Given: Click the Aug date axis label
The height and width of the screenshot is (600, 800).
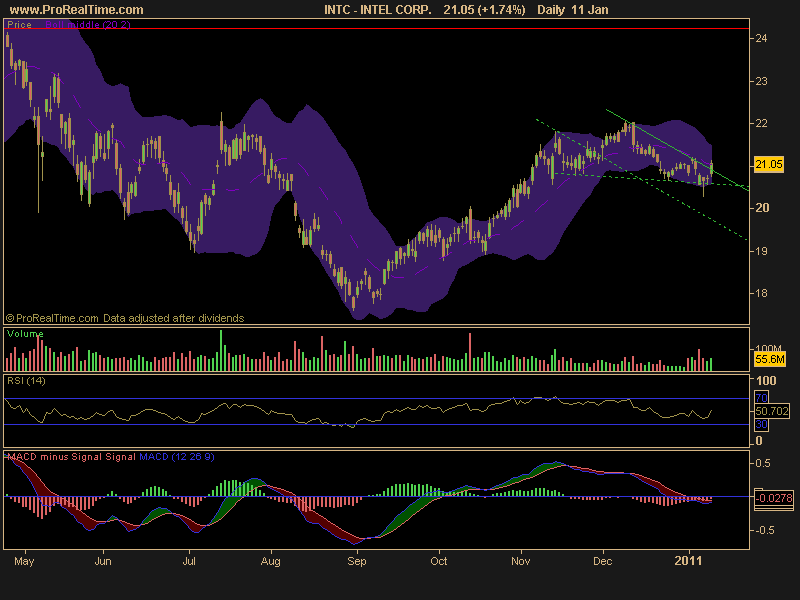Looking at the screenshot, I should coord(270,562).
